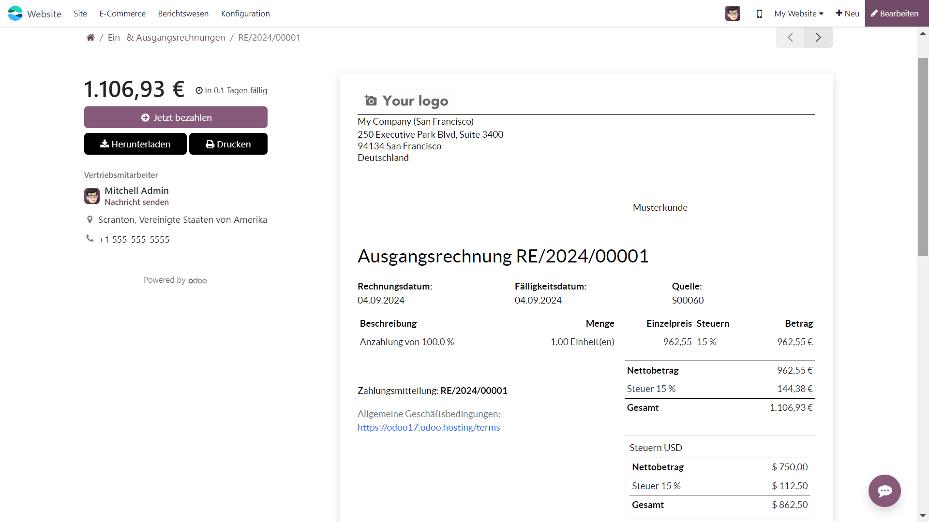Click the phone number +1 555-555-5555
This screenshot has width=929, height=522.
click(134, 239)
